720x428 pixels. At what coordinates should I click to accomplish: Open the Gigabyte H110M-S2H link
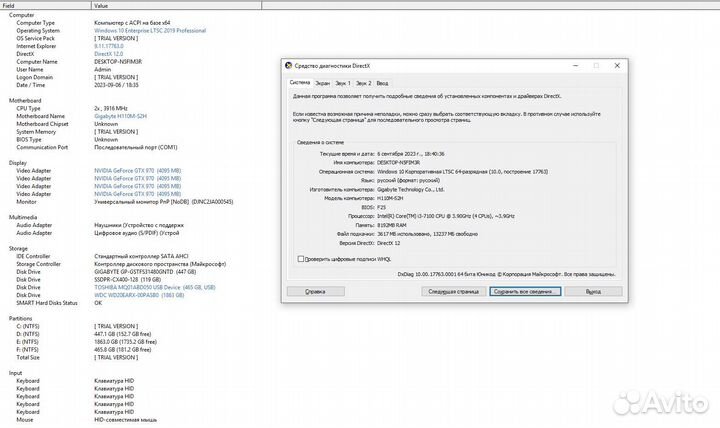[120, 116]
